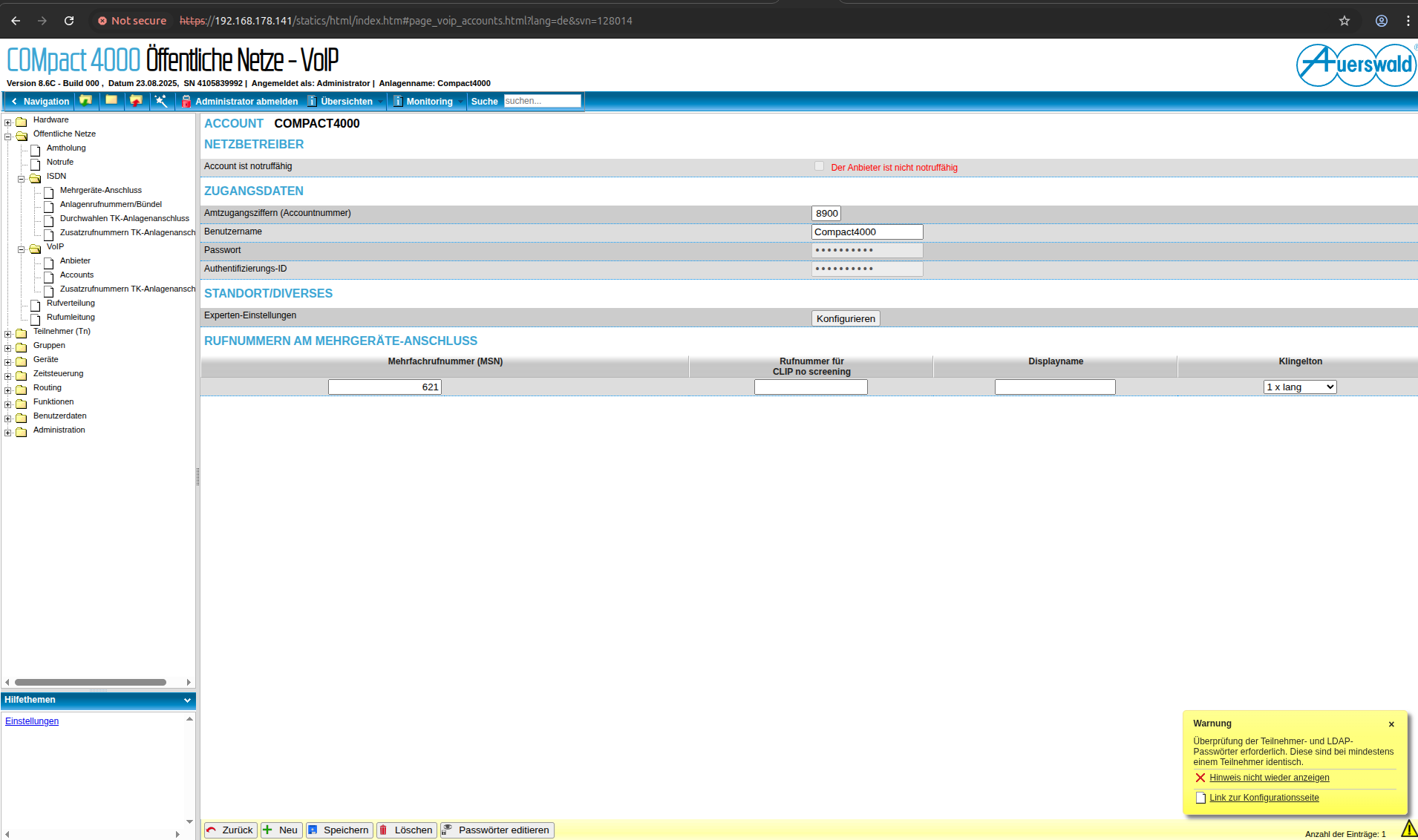Click the Speichern button
This screenshot has width=1418, height=840.
click(339, 830)
